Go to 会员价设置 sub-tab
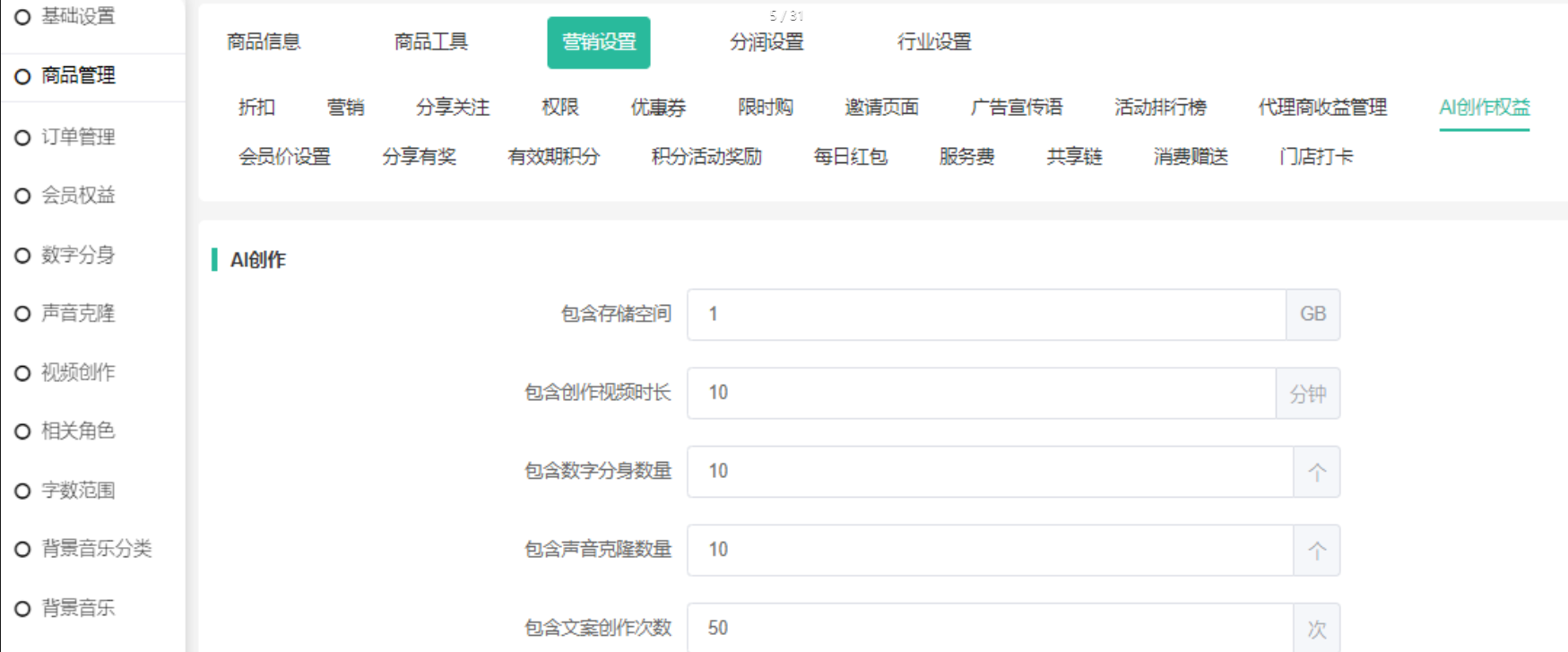This screenshot has width=1568, height=652. point(284,157)
